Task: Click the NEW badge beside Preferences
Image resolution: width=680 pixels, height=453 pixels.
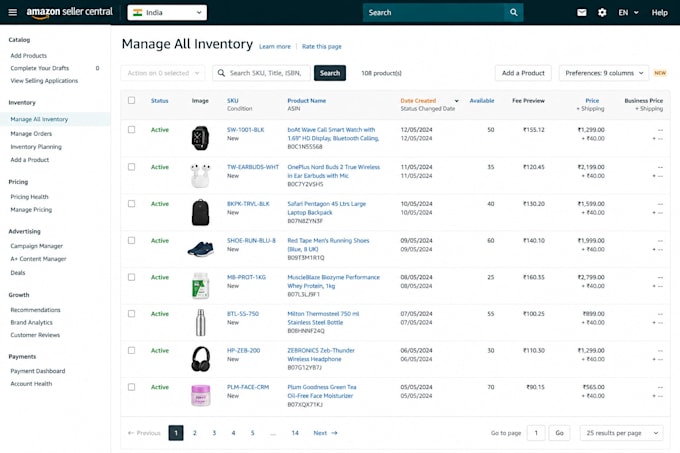Action: (x=660, y=73)
